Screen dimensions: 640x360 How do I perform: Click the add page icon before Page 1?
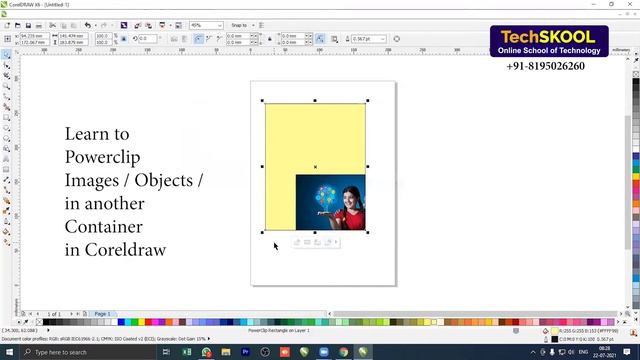pos(85,314)
